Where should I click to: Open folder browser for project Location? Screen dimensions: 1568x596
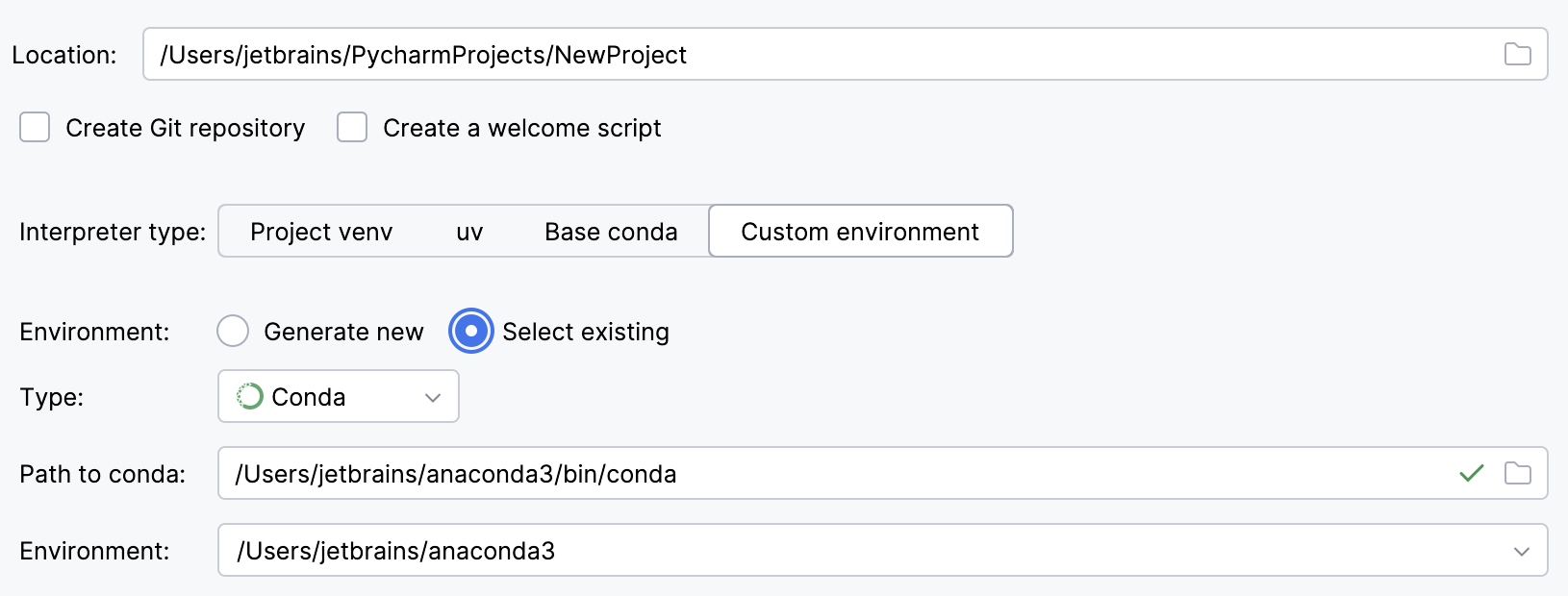tap(1518, 55)
